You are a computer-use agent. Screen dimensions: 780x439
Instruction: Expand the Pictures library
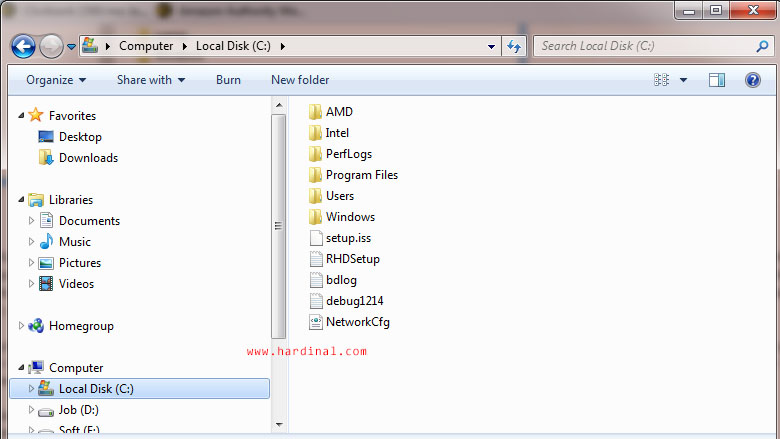pyautogui.click(x=31, y=263)
